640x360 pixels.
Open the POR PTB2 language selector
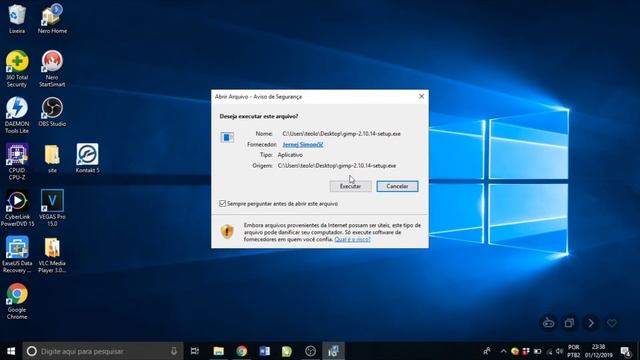pos(573,351)
